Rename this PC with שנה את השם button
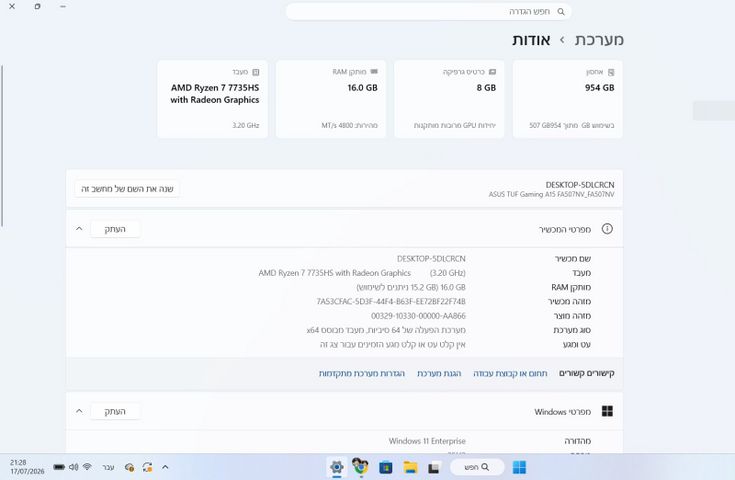Screen dimensions: 735x480 click(127, 189)
